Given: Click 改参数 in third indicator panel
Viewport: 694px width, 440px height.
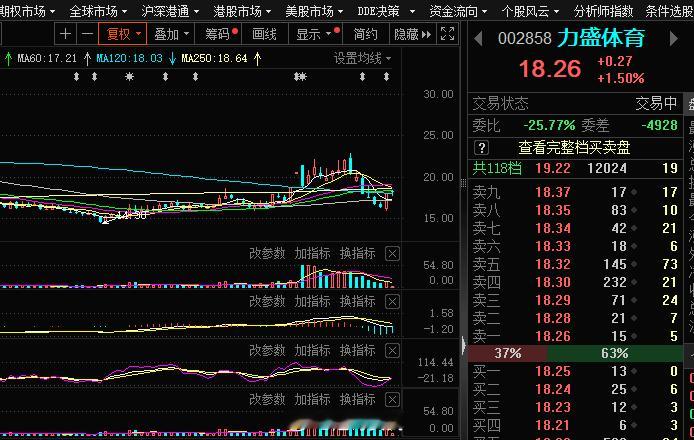Looking at the screenshot, I should [267, 351].
